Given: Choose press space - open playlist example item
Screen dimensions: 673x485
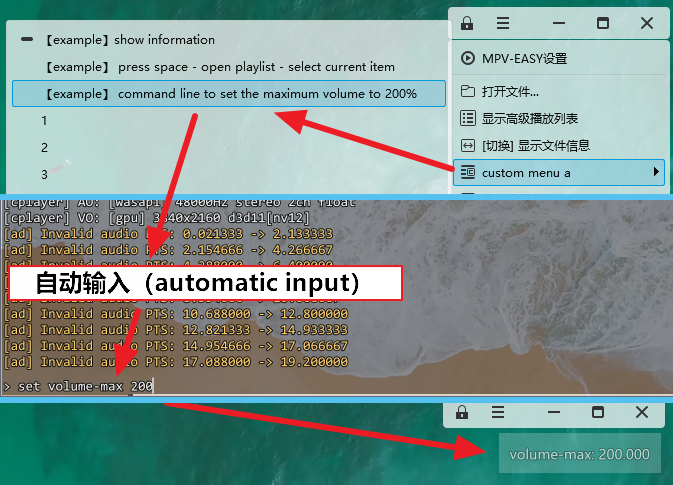Looking at the screenshot, I should click(229, 67).
